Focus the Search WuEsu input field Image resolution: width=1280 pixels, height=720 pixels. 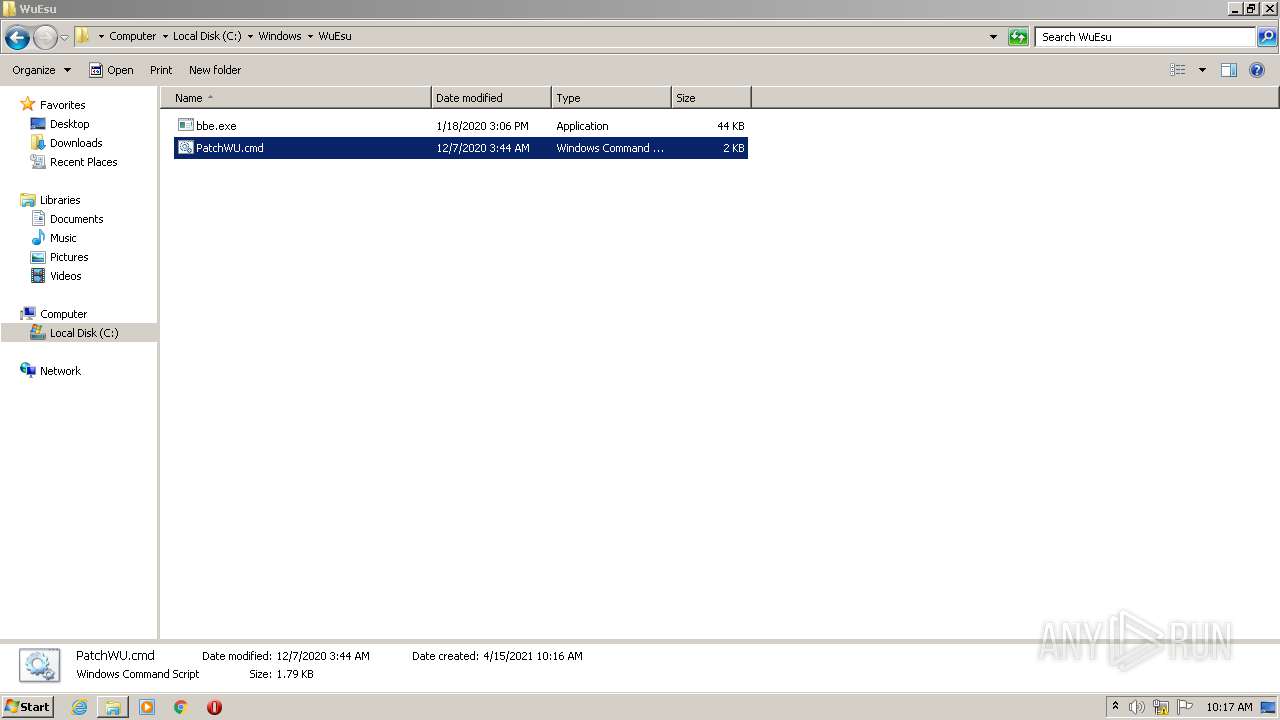[1145, 37]
